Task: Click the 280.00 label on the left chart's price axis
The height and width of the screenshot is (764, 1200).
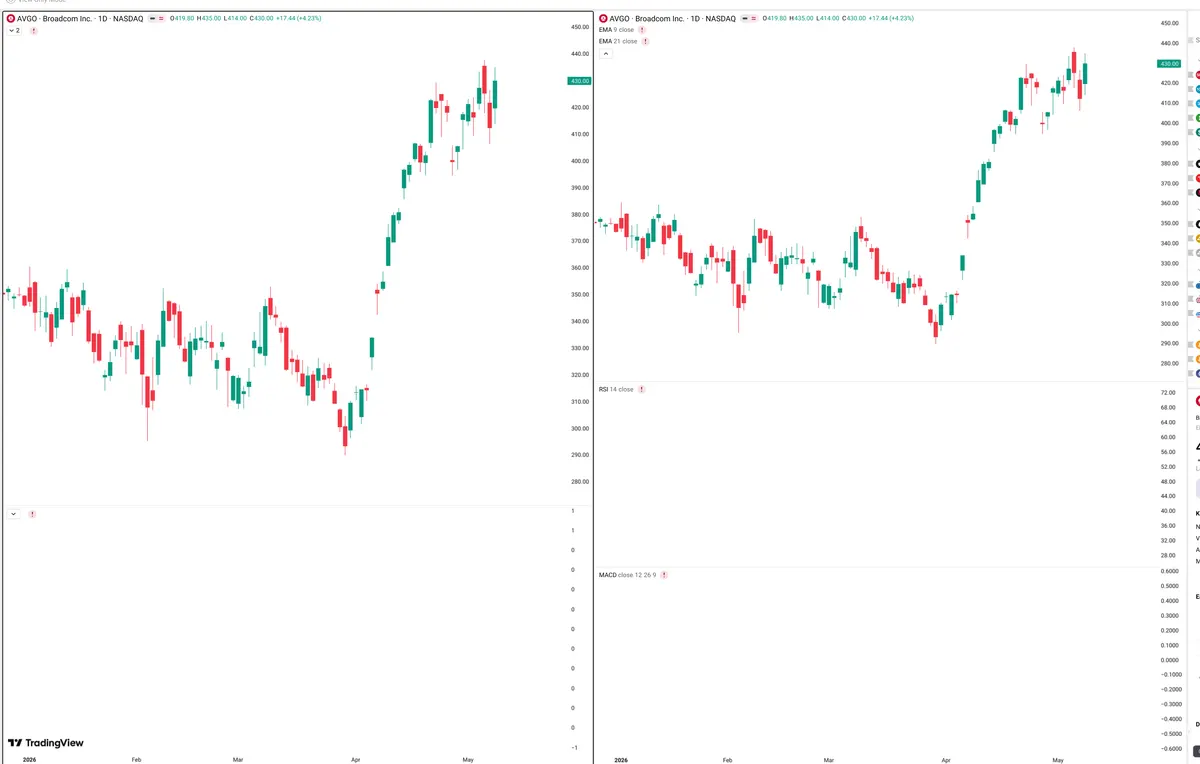Action: pos(579,482)
